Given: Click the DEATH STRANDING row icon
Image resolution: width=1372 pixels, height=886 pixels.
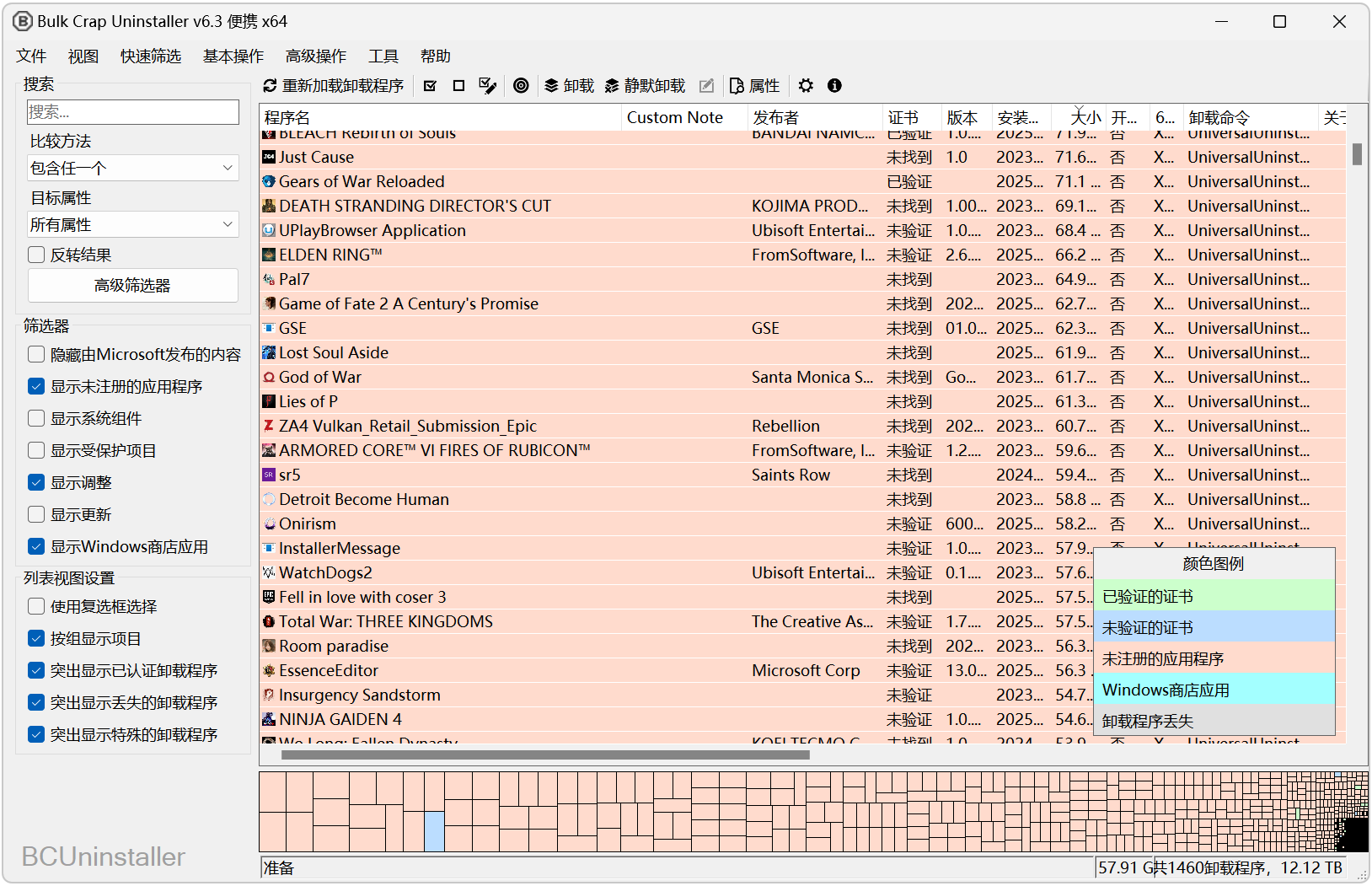Looking at the screenshot, I should (x=269, y=206).
